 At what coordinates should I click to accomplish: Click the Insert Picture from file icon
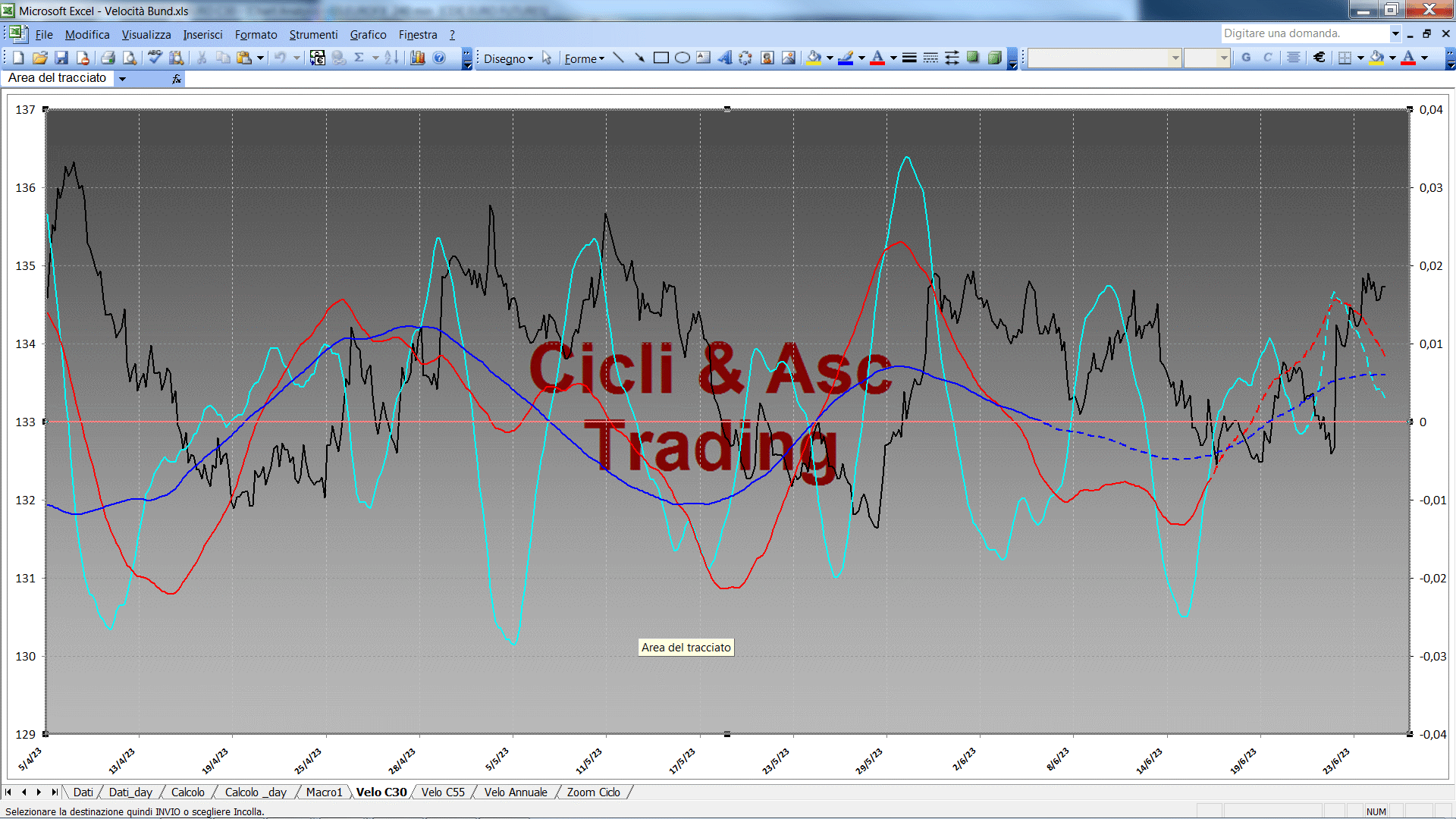coord(788,58)
